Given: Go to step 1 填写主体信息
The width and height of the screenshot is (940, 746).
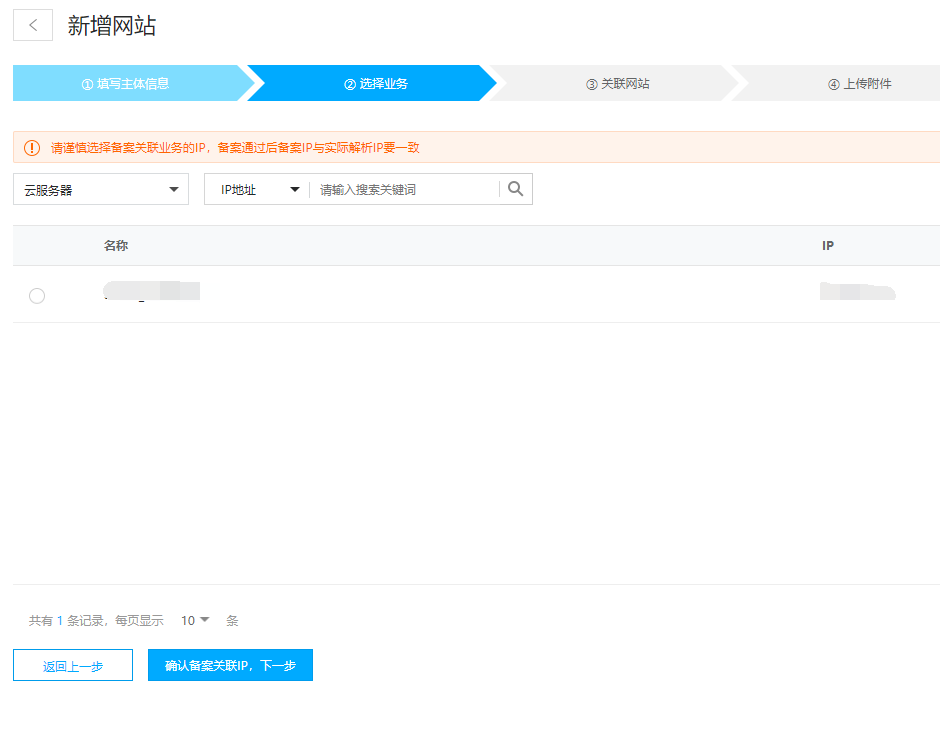Looking at the screenshot, I should point(126,84).
